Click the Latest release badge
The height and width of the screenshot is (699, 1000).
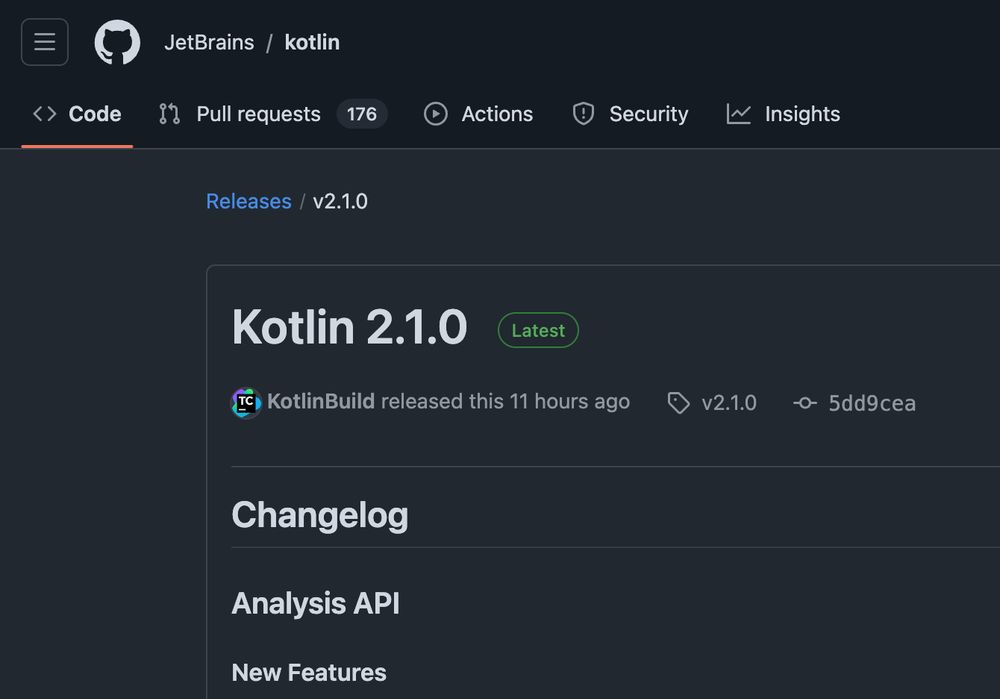tap(538, 330)
